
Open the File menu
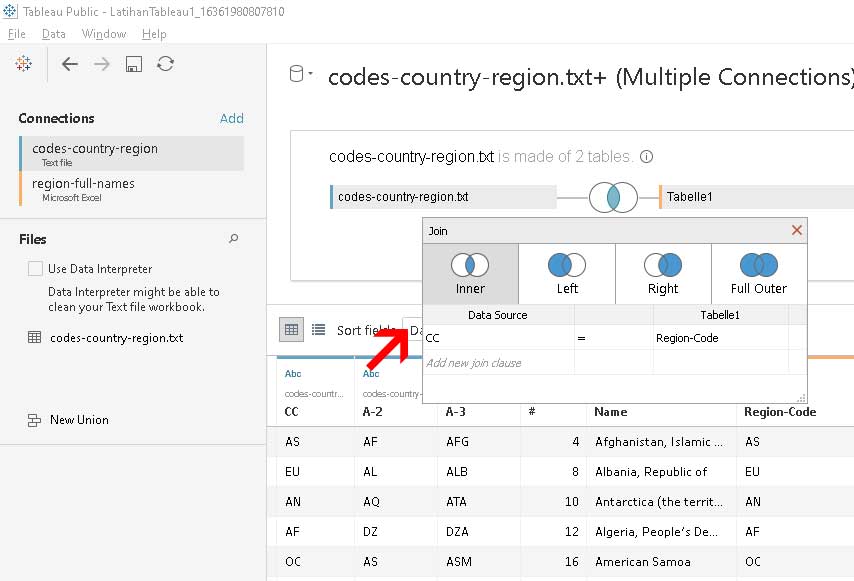16,34
